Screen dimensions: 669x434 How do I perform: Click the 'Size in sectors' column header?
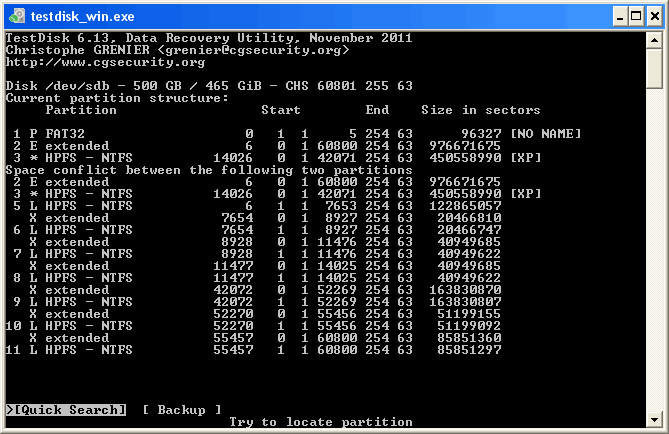tap(481, 110)
